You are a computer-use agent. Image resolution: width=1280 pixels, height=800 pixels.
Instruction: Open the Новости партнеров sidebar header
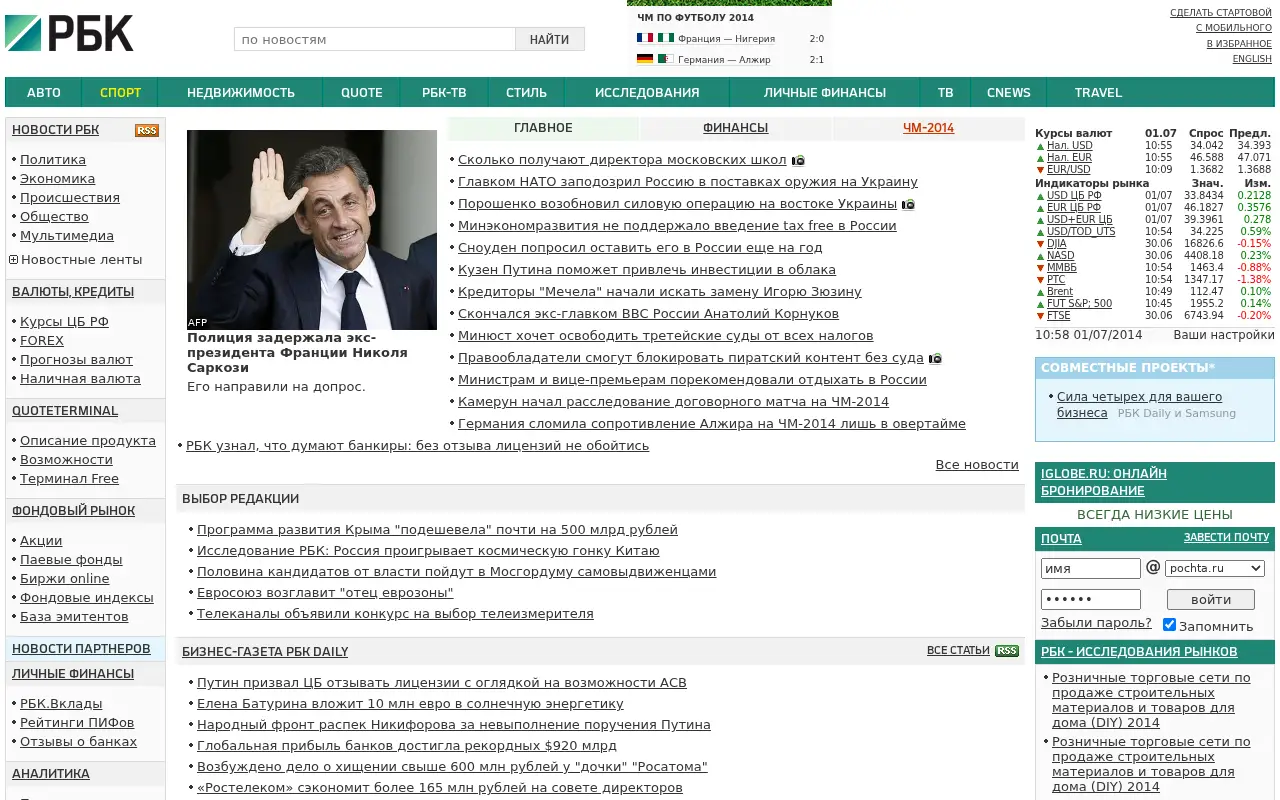tap(81, 649)
